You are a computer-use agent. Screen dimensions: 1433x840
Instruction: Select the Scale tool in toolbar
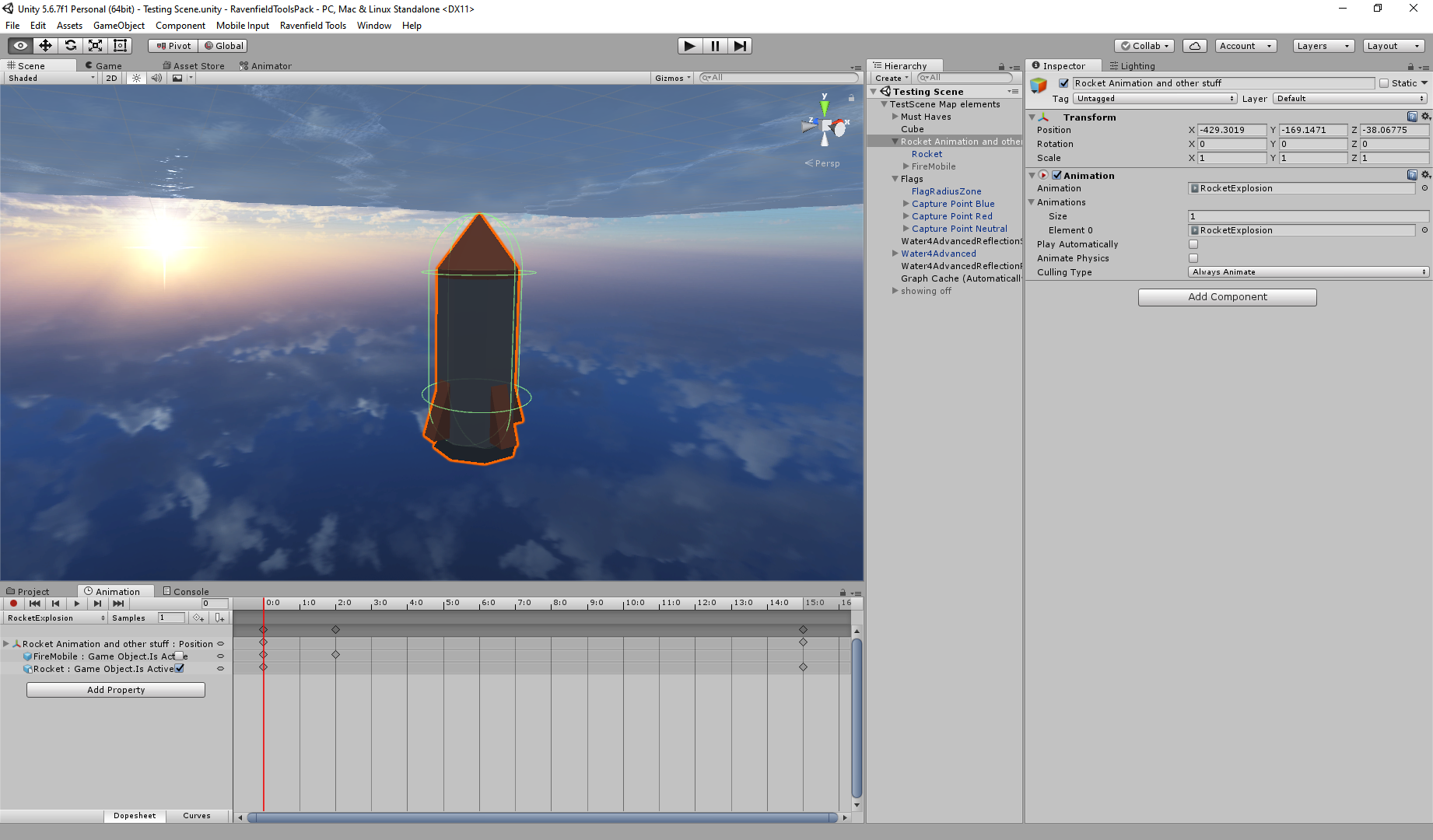point(95,46)
